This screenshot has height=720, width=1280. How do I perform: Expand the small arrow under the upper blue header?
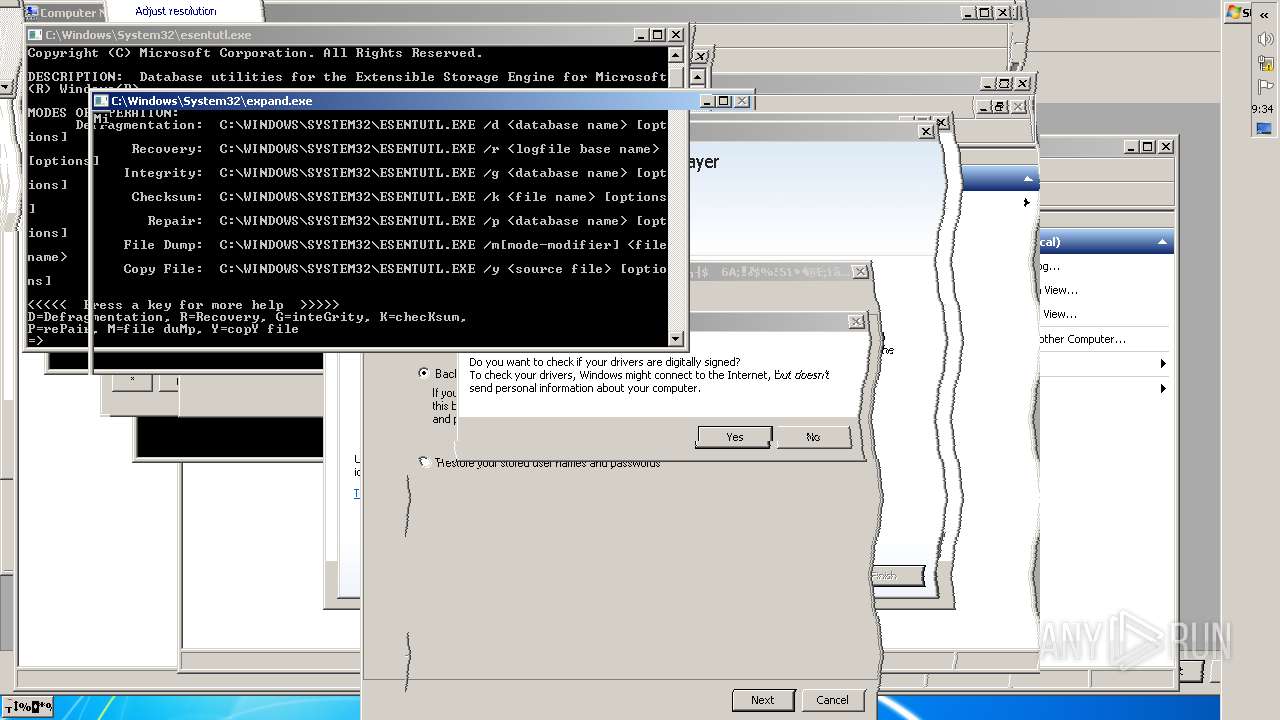[1026, 203]
